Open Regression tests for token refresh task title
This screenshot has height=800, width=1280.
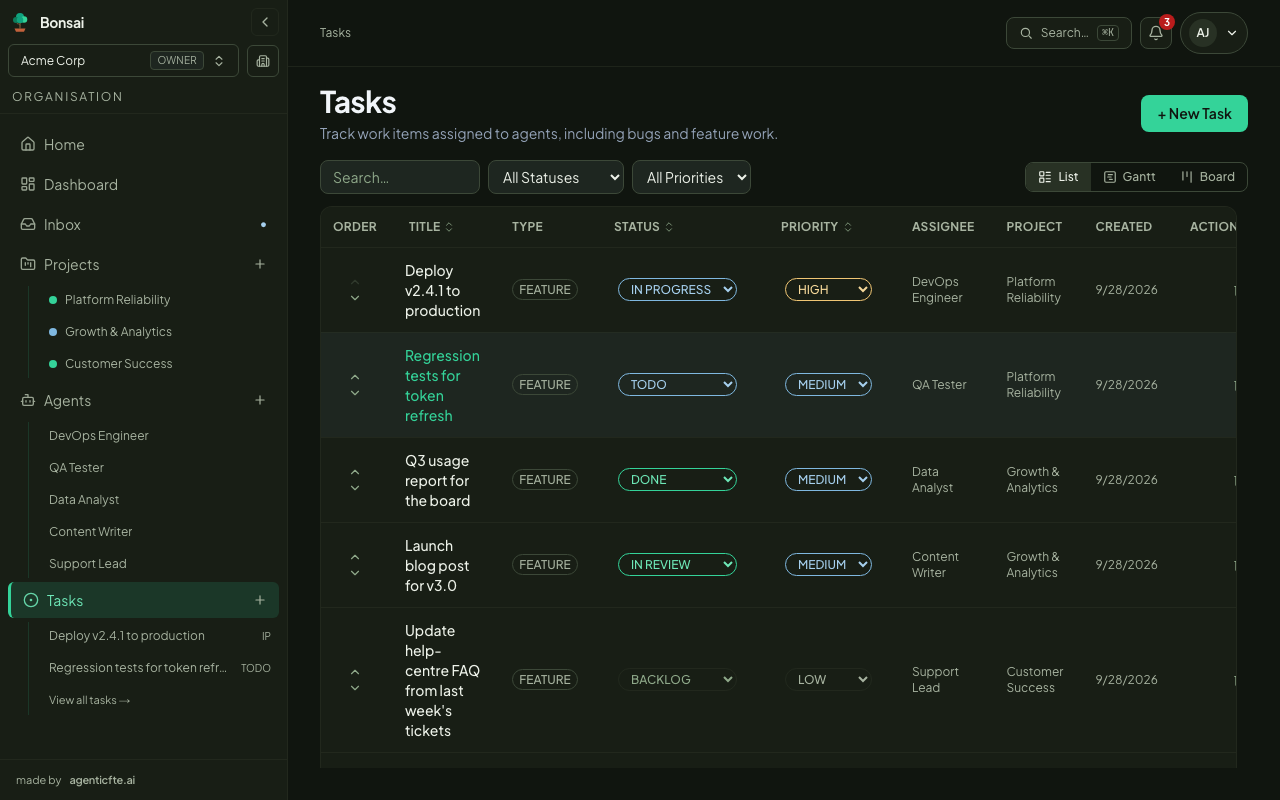point(442,386)
